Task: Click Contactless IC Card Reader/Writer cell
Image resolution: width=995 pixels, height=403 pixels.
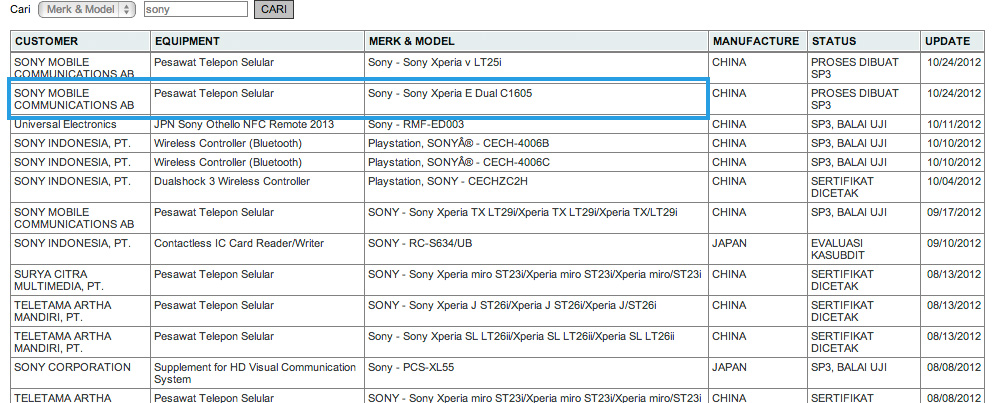Action: tap(258, 249)
